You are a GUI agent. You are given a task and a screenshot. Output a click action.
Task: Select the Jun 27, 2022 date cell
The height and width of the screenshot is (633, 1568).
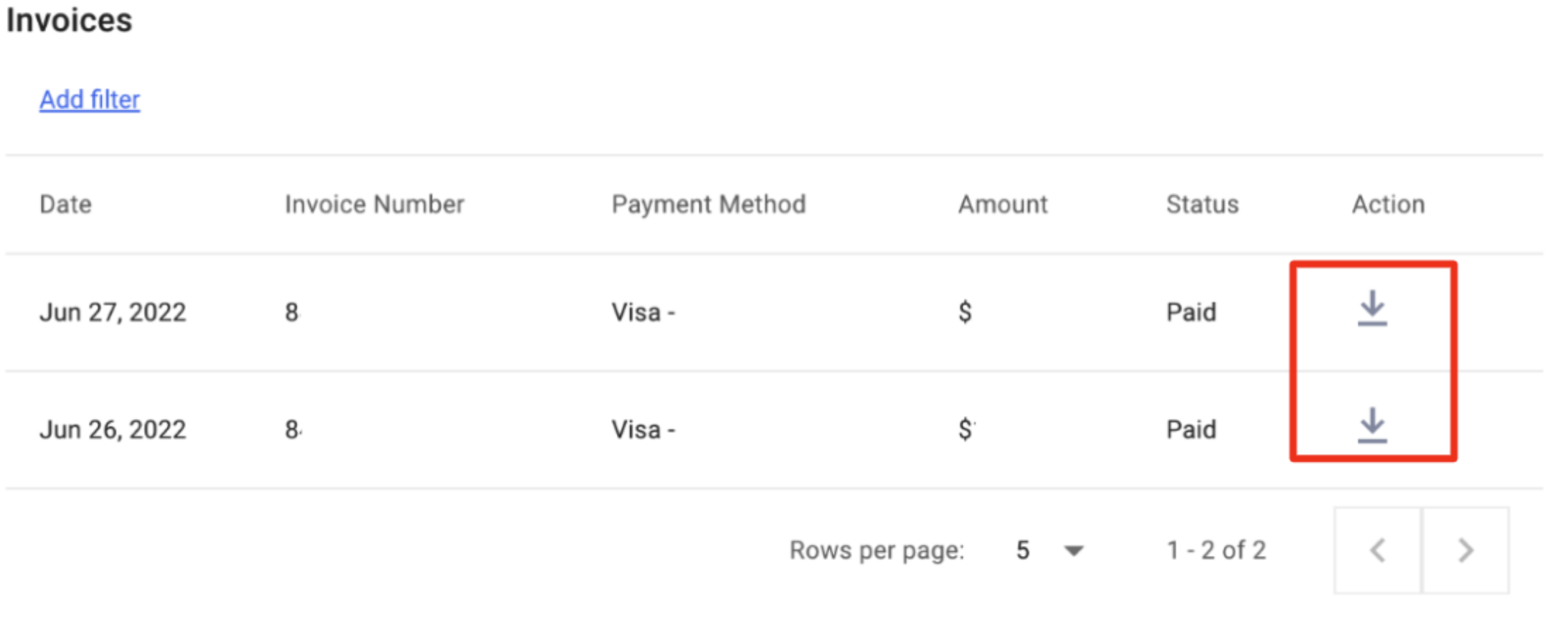point(113,312)
